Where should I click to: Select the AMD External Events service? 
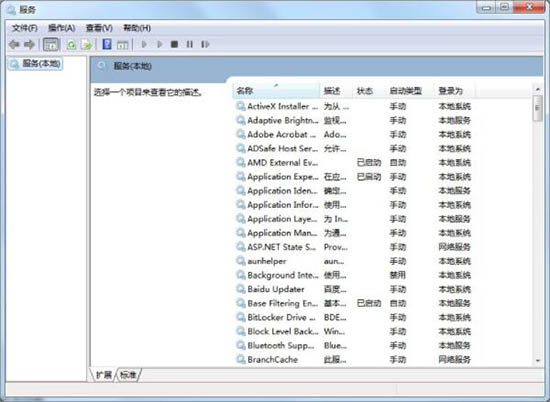pos(354,162)
